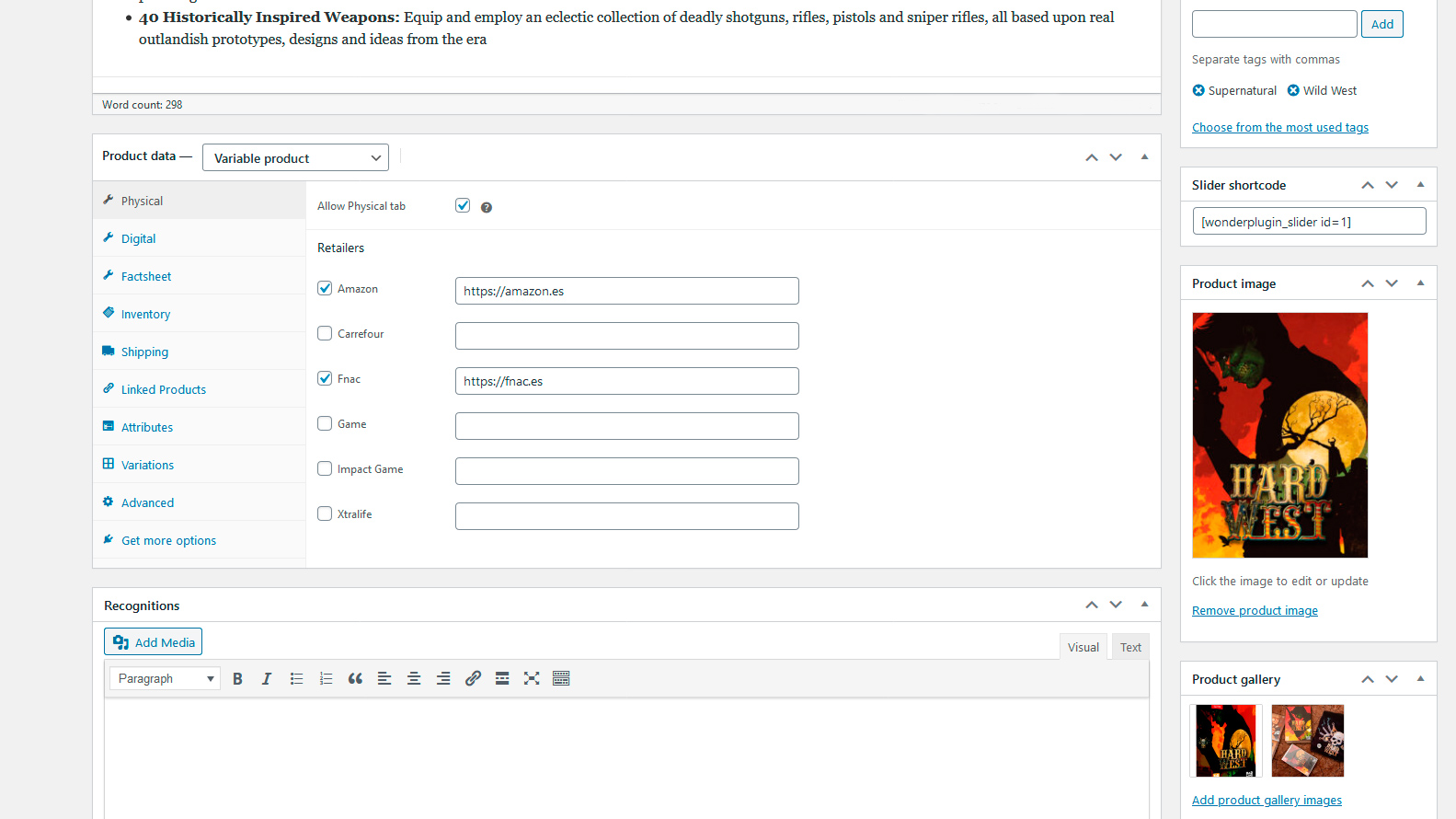Image resolution: width=1456 pixels, height=819 pixels.
Task: Align text left
Action: point(384,678)
